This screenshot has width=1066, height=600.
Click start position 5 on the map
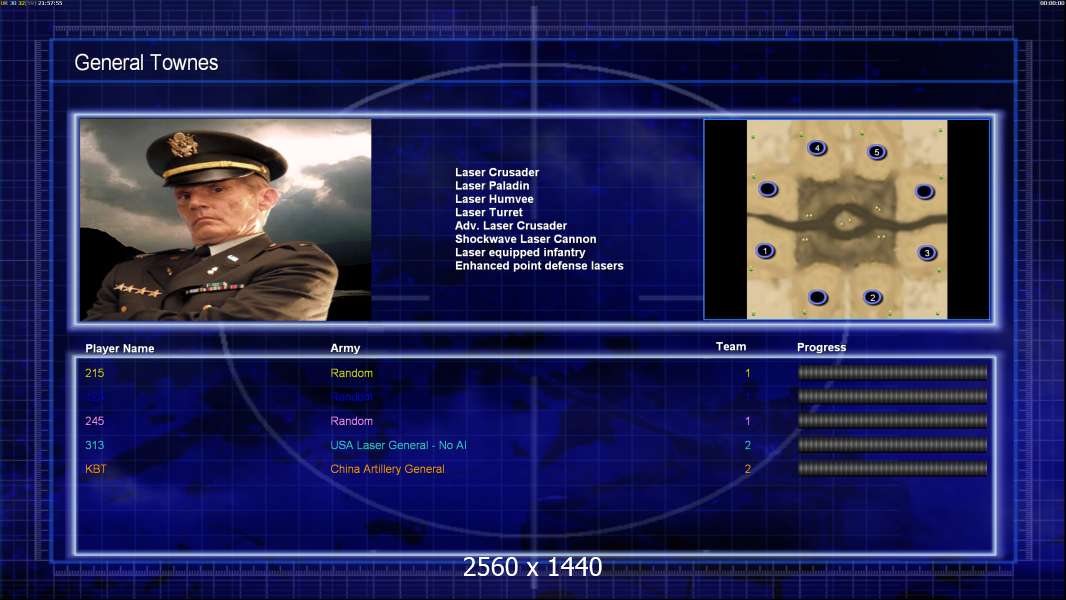click(877, 152)
